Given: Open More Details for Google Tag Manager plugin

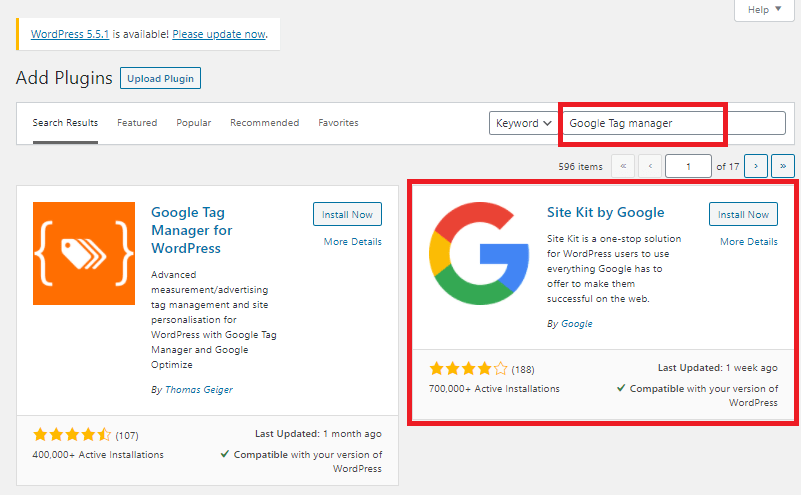Looking at the screenshot, I should point(352,242).
